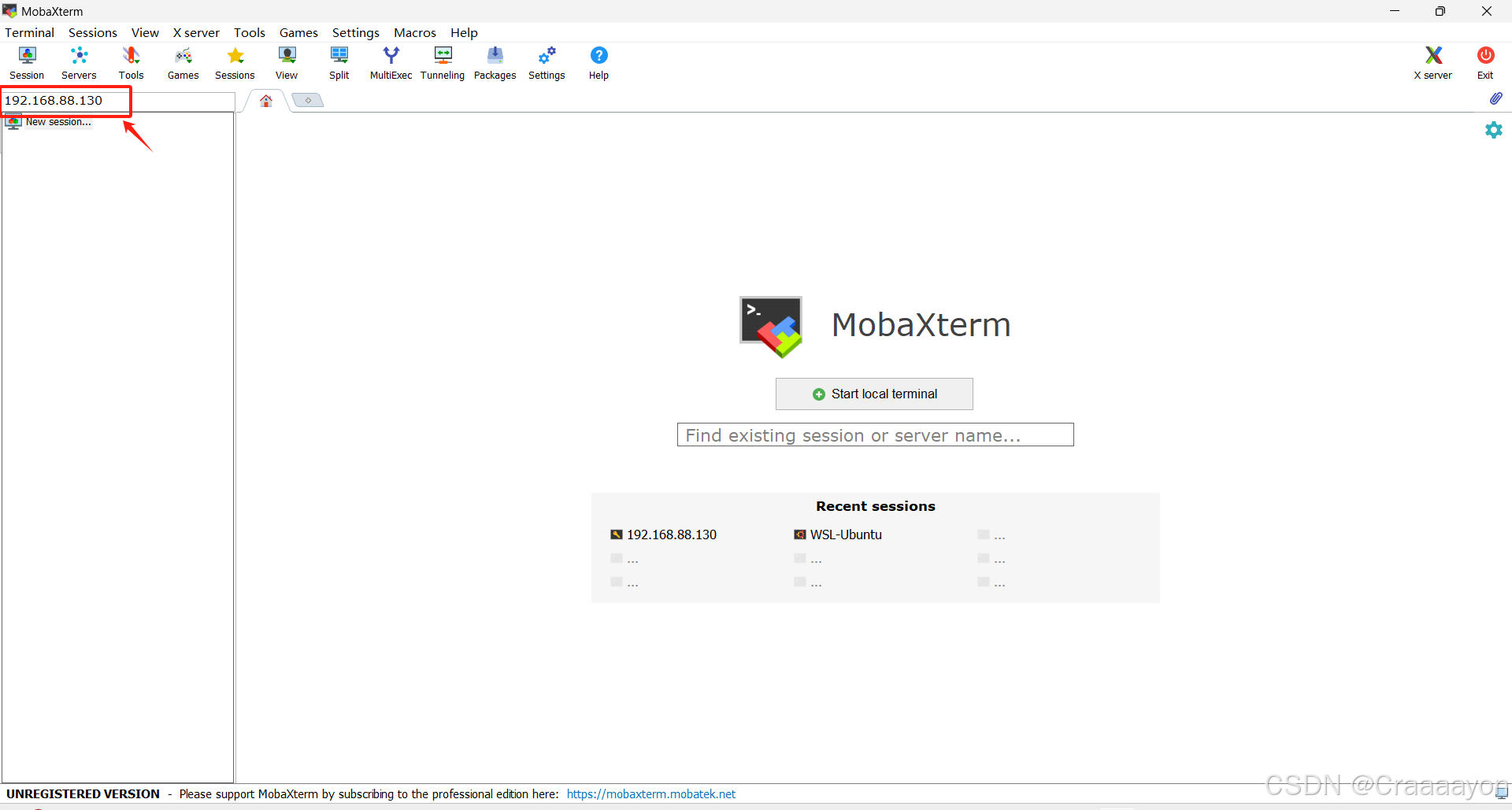Open the Tools toolbar icon
Viewport: 1512px width, 810px height.
pyautogui.click(x=131, y=63)
